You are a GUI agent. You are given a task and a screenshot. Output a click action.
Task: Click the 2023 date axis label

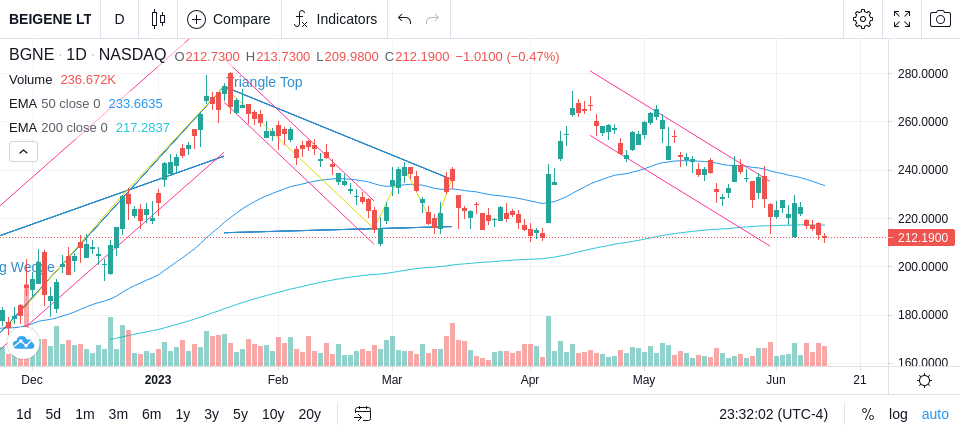(158, 380)
